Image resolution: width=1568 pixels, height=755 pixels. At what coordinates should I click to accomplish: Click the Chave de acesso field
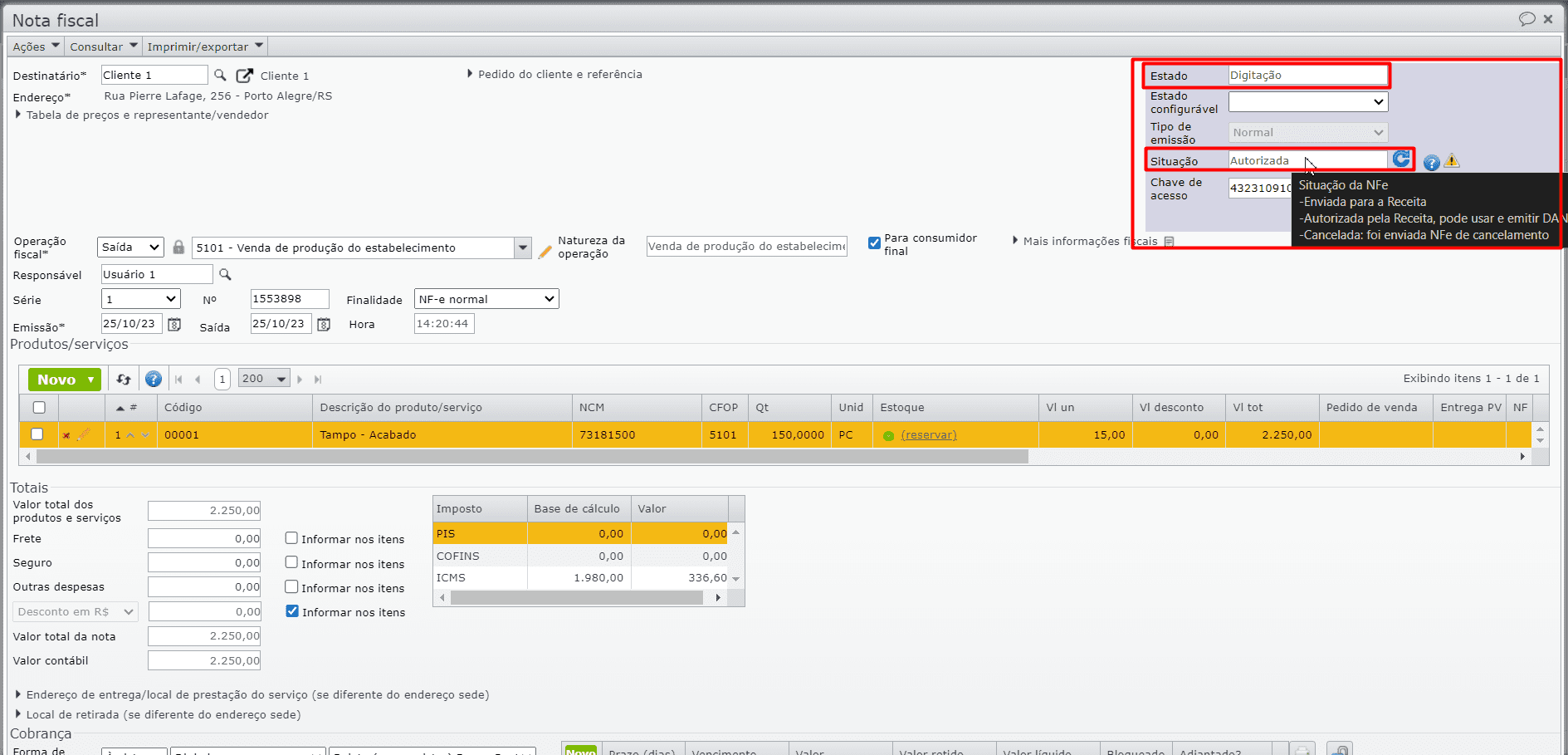point(1259,189)
